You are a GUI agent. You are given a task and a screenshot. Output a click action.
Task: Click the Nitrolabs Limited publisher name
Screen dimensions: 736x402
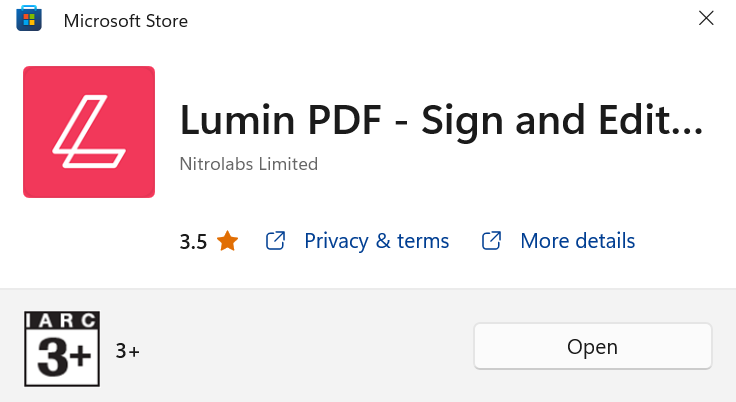coord(249,164)
